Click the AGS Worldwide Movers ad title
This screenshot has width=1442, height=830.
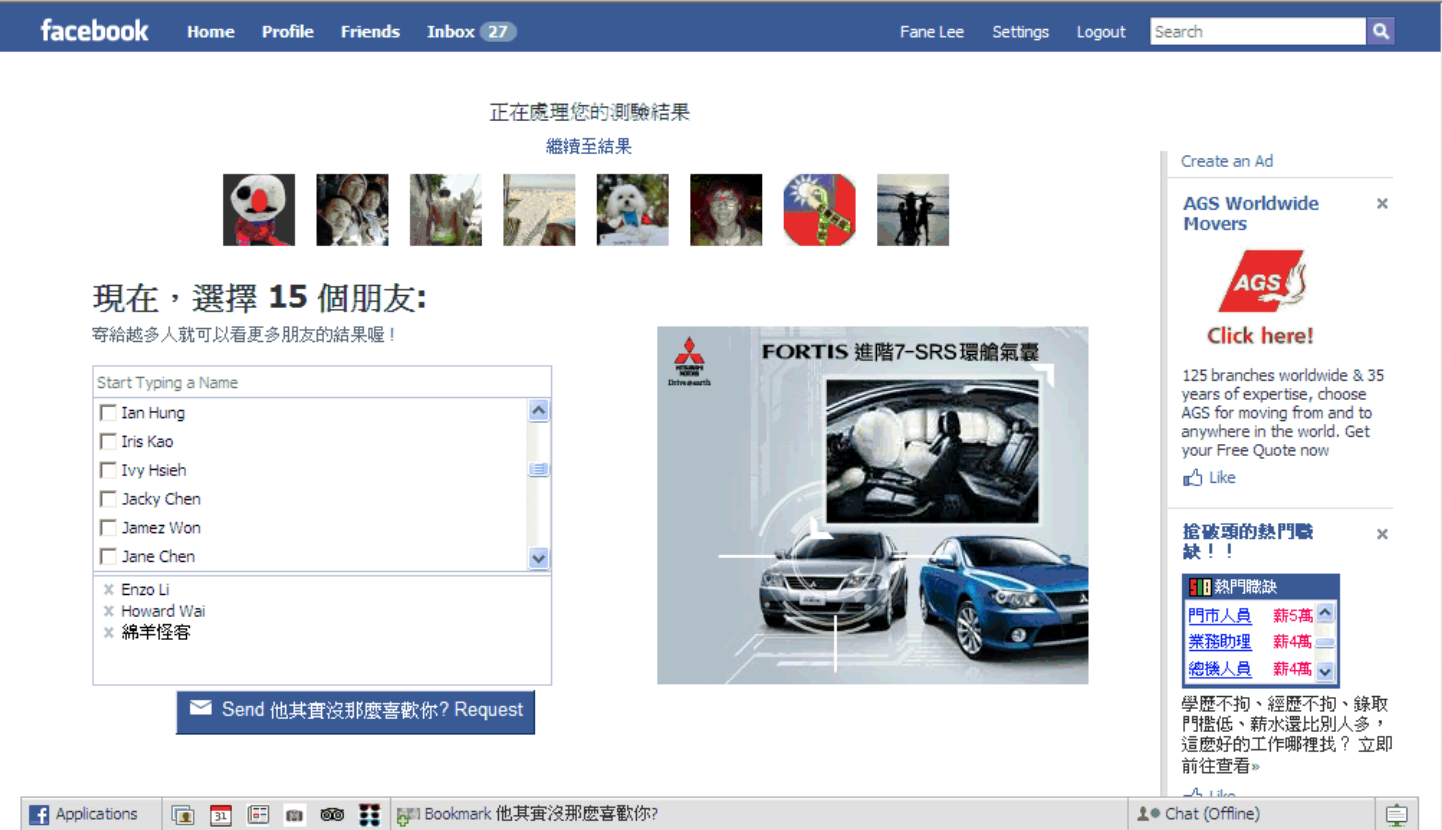coord(1251,213)
